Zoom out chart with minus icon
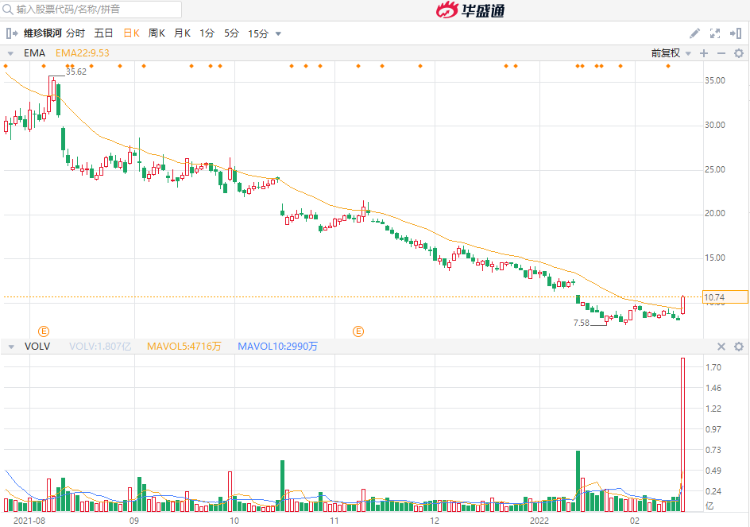This screenshot has height=527, width=750. tap(720, 52)
